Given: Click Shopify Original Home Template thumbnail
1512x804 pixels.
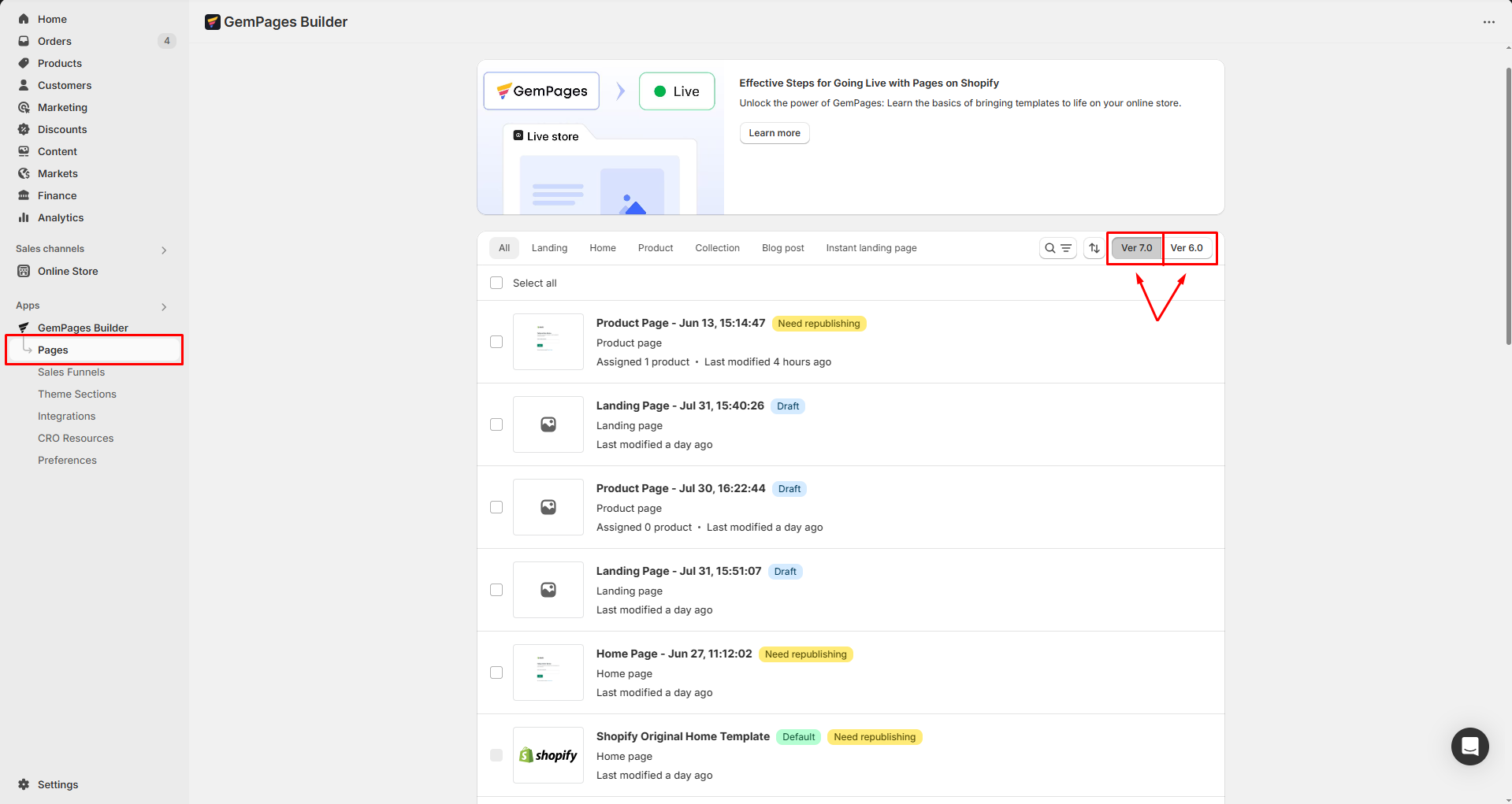Looking at the screenshot, I should (x=548, y=755).
